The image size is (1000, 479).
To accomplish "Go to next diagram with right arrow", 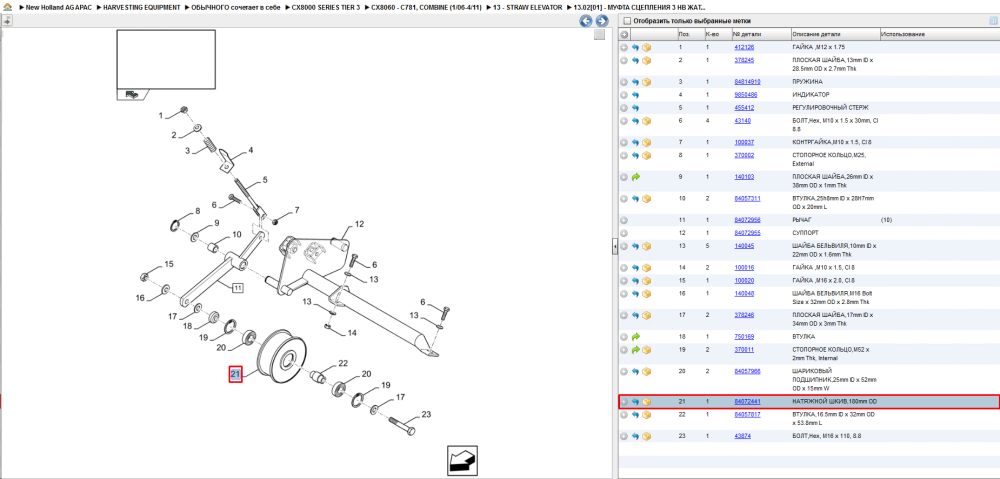I will [601, 20].
